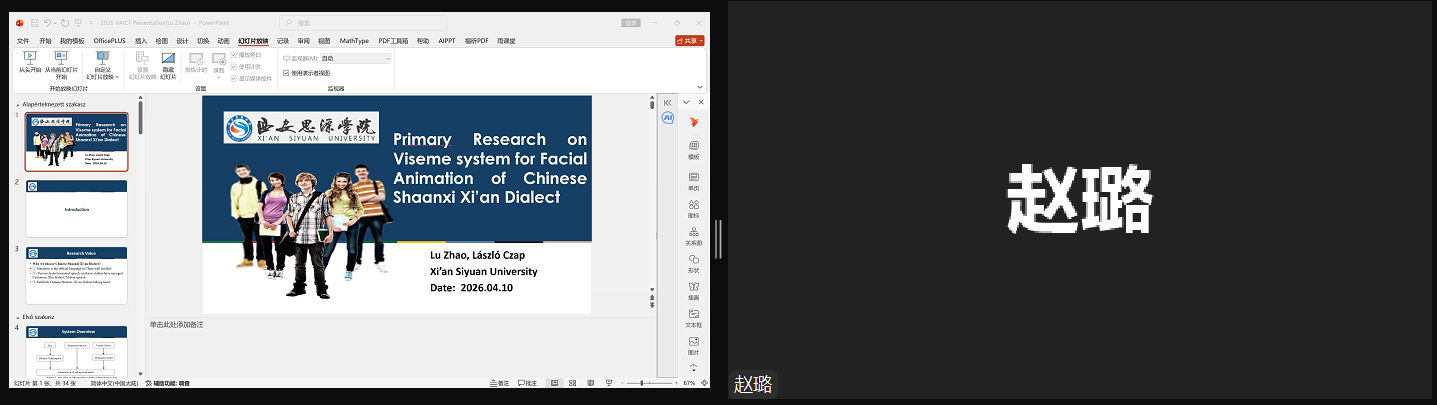Click the blue AI assistant icon

[x=667, y=118]
